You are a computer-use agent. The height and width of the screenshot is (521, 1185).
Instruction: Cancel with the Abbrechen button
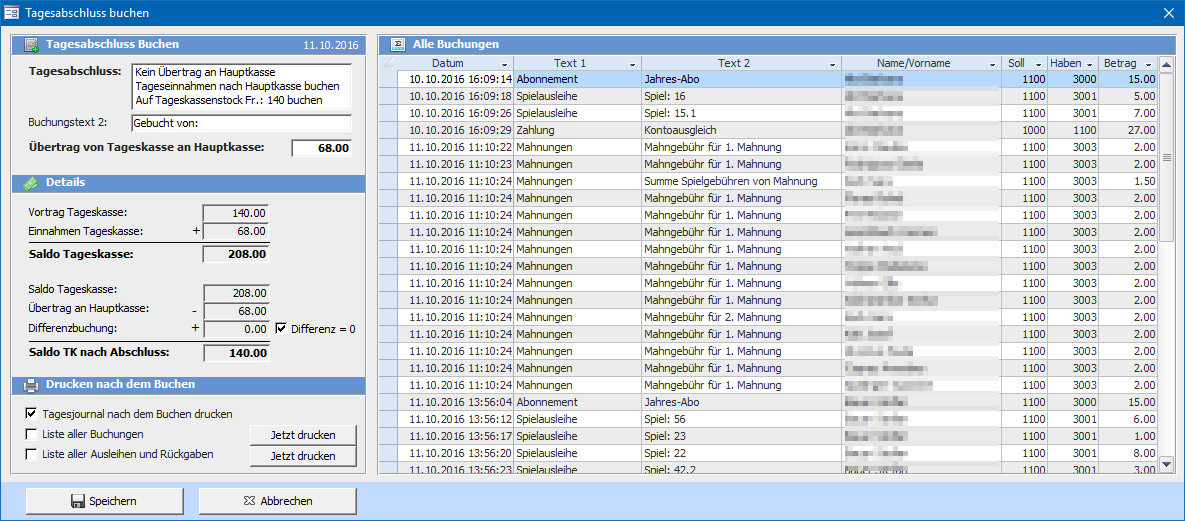[x=277, y=501]
